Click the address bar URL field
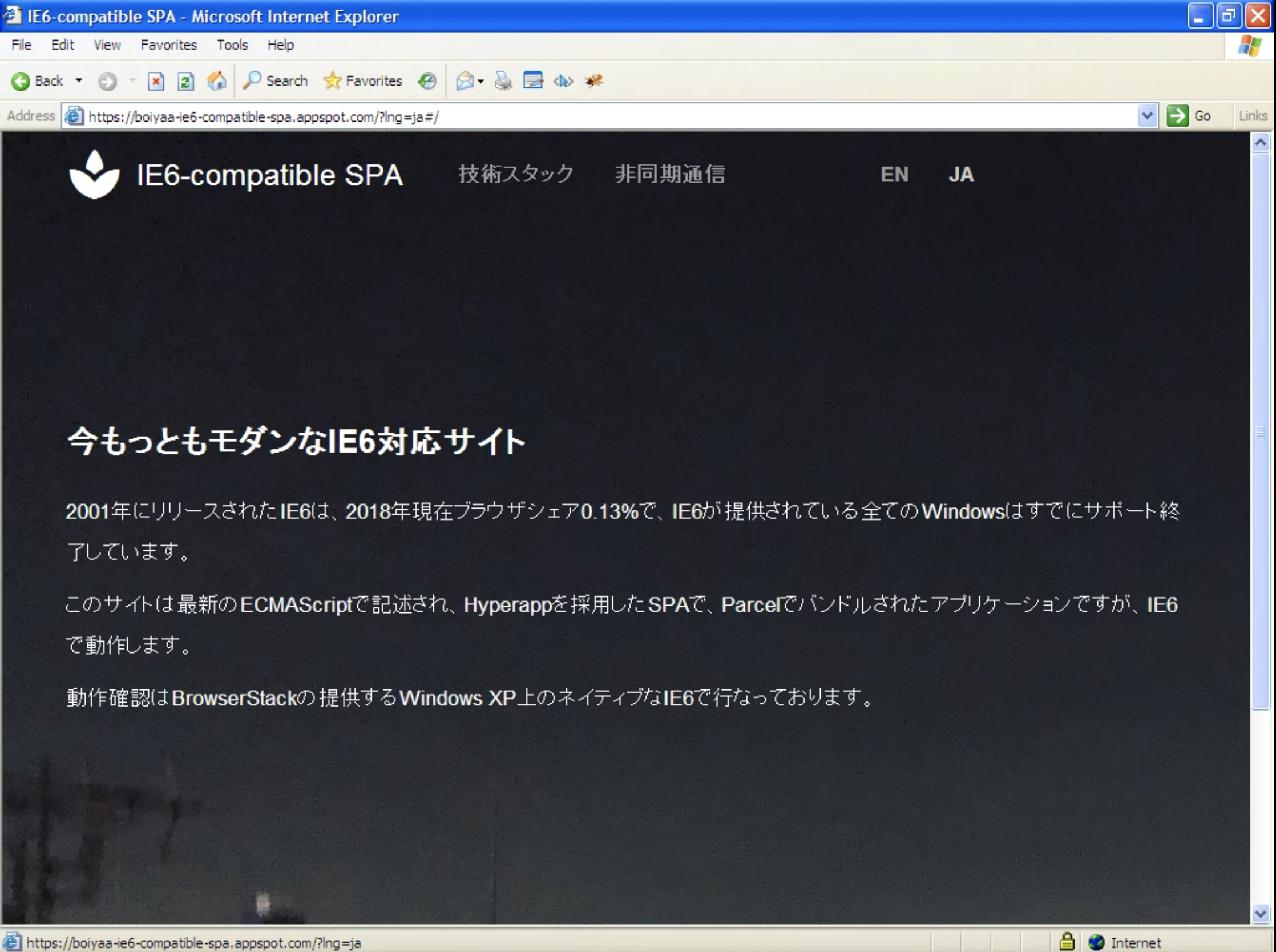The image size is (1276, 952). 611,116
